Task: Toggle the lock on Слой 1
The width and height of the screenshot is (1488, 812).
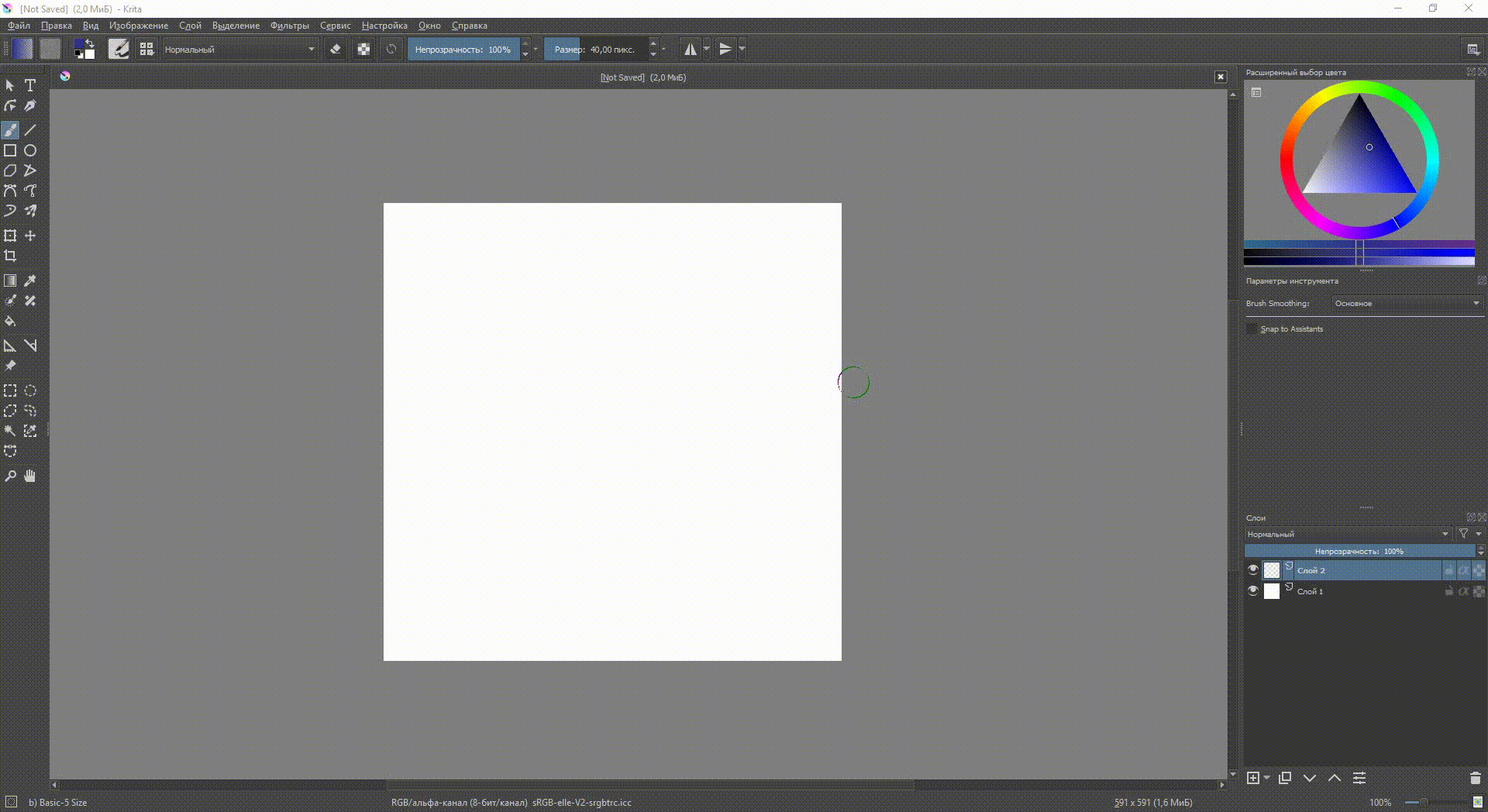Action: click(x=1448, y=591)
